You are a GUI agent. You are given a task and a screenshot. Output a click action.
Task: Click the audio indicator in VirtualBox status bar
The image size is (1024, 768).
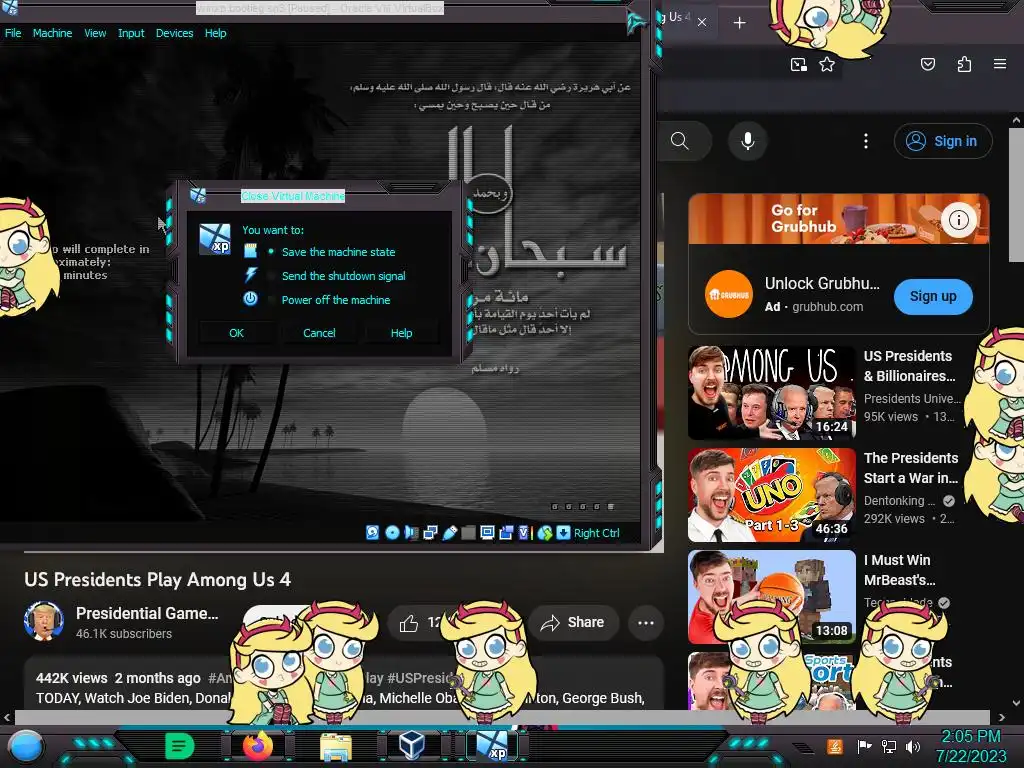pos(411,533)
